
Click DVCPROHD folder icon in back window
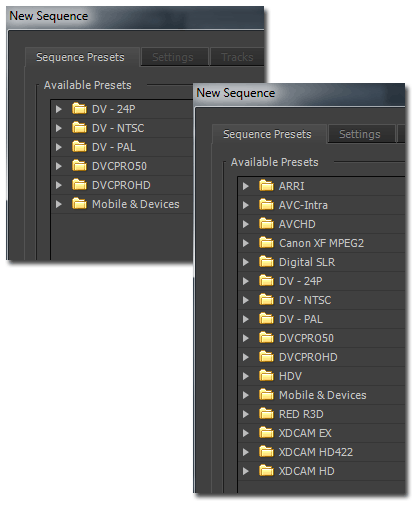79,184
